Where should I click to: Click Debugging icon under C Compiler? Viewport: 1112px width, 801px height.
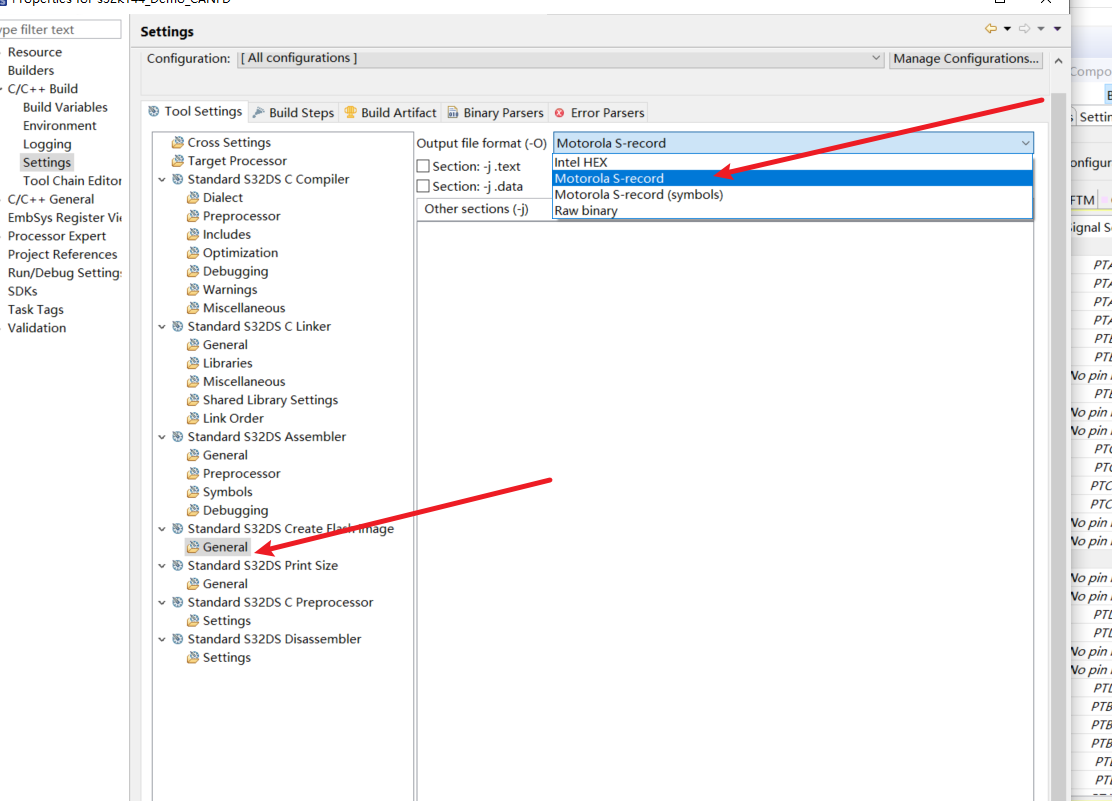(193, 272)
